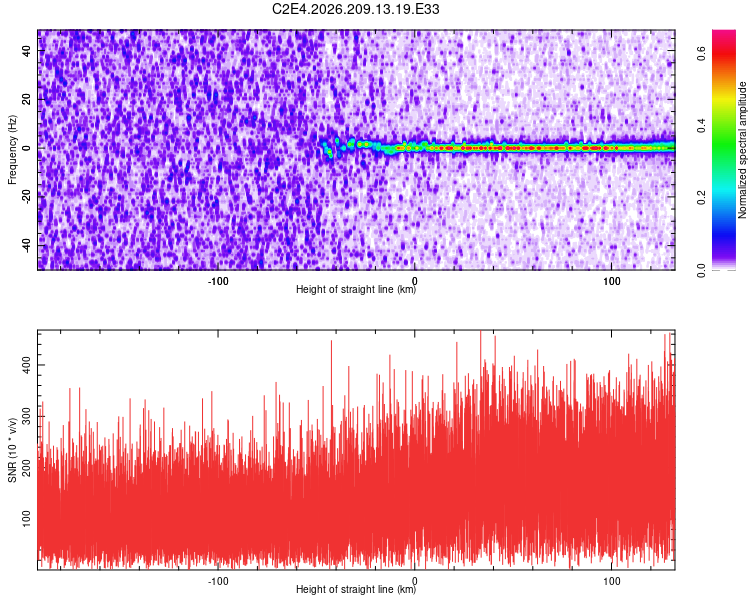Click the 0 tick under the SNR plot

click(x=415, y=581)
